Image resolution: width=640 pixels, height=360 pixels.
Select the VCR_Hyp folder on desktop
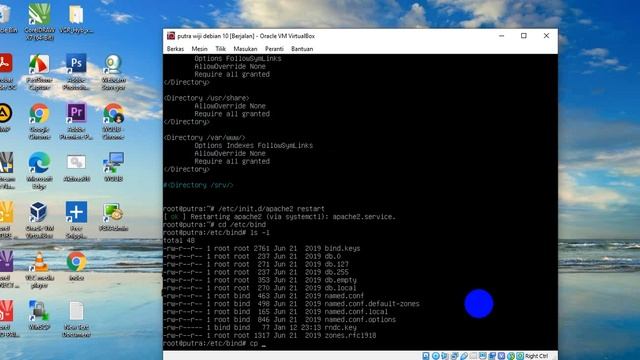[76, 18]
